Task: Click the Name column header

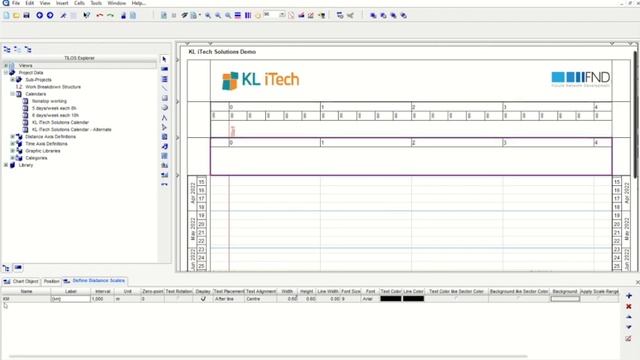Action: 26,291
